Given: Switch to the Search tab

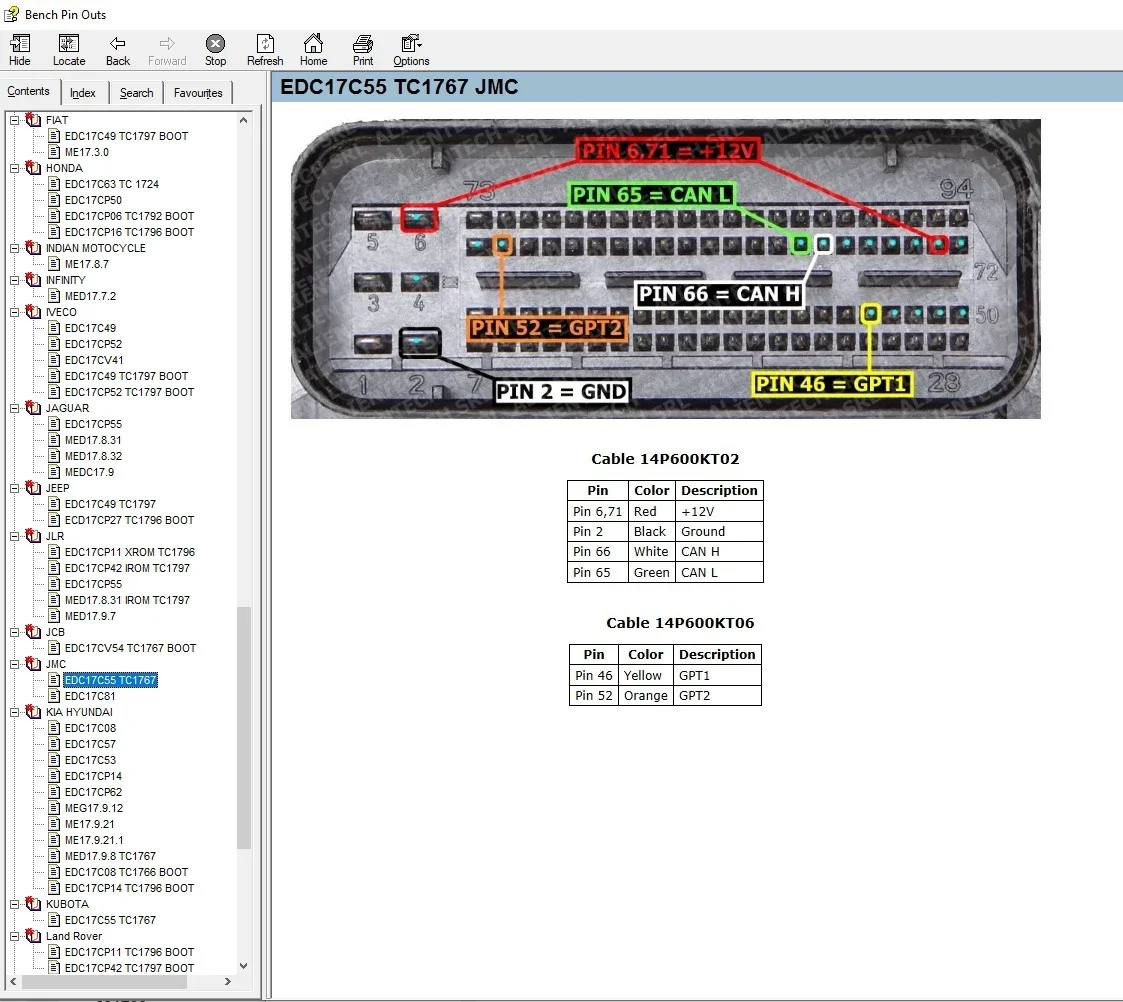Looking at the screenshot, I should 136,93.
